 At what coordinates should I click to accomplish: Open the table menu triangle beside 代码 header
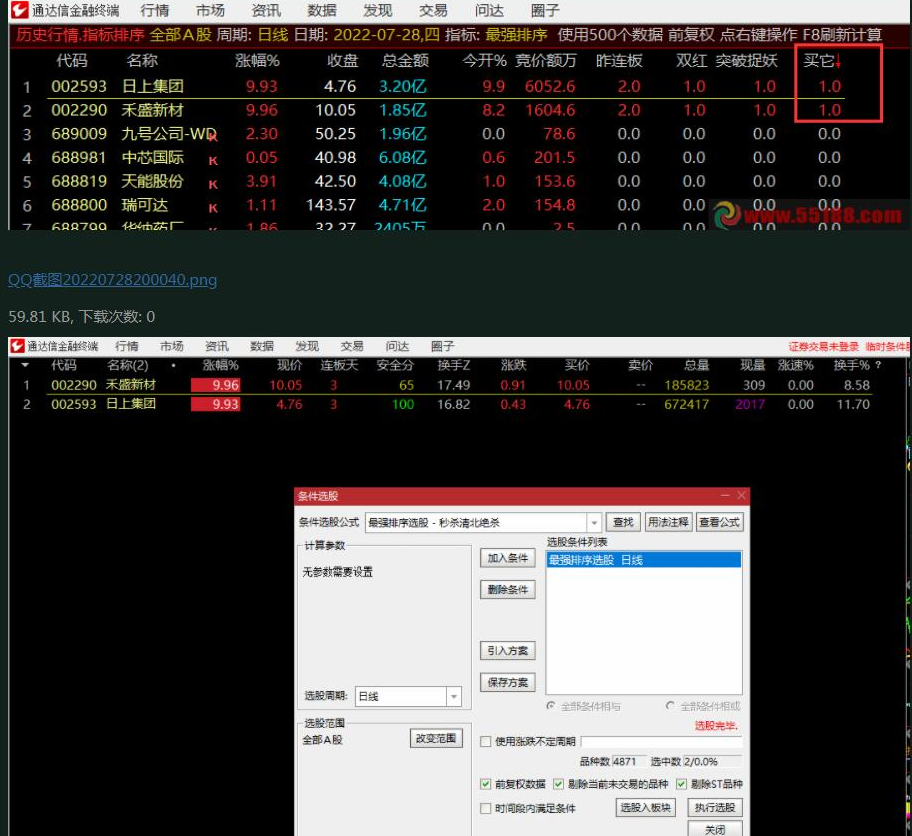tap(25, 365)
